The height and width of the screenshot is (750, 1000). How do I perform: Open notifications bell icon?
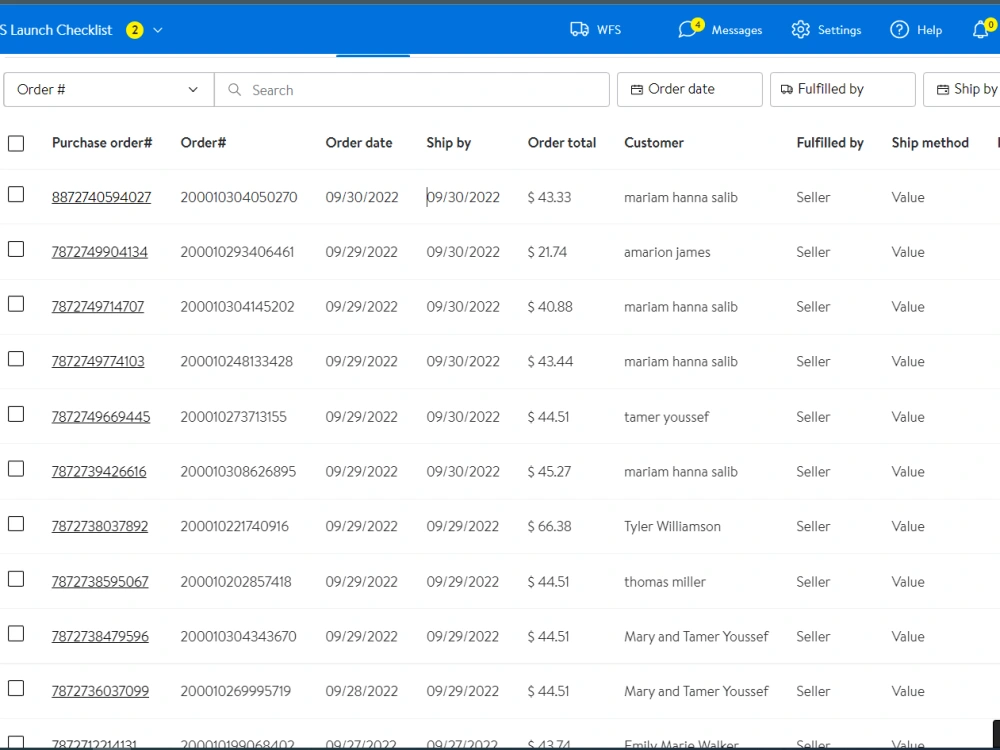[x=980, y=29]
